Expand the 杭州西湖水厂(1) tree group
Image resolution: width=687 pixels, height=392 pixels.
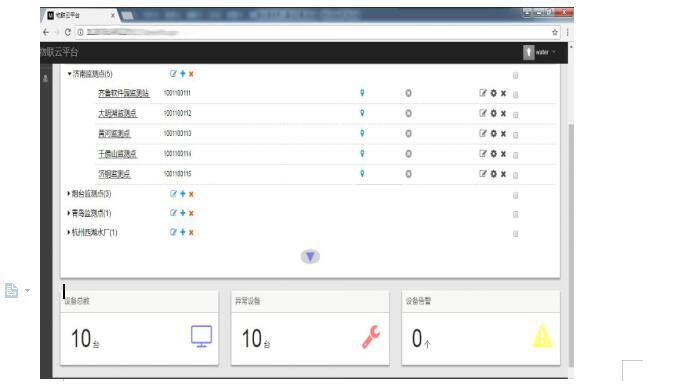coord(69,232)
